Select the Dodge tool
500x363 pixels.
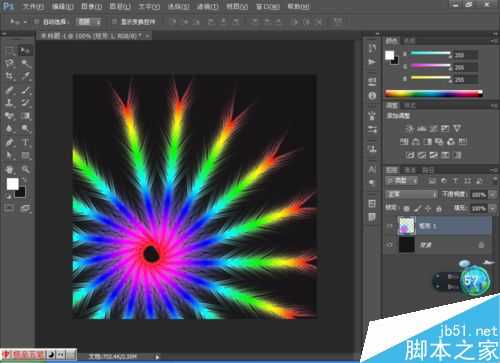[25, 129]
